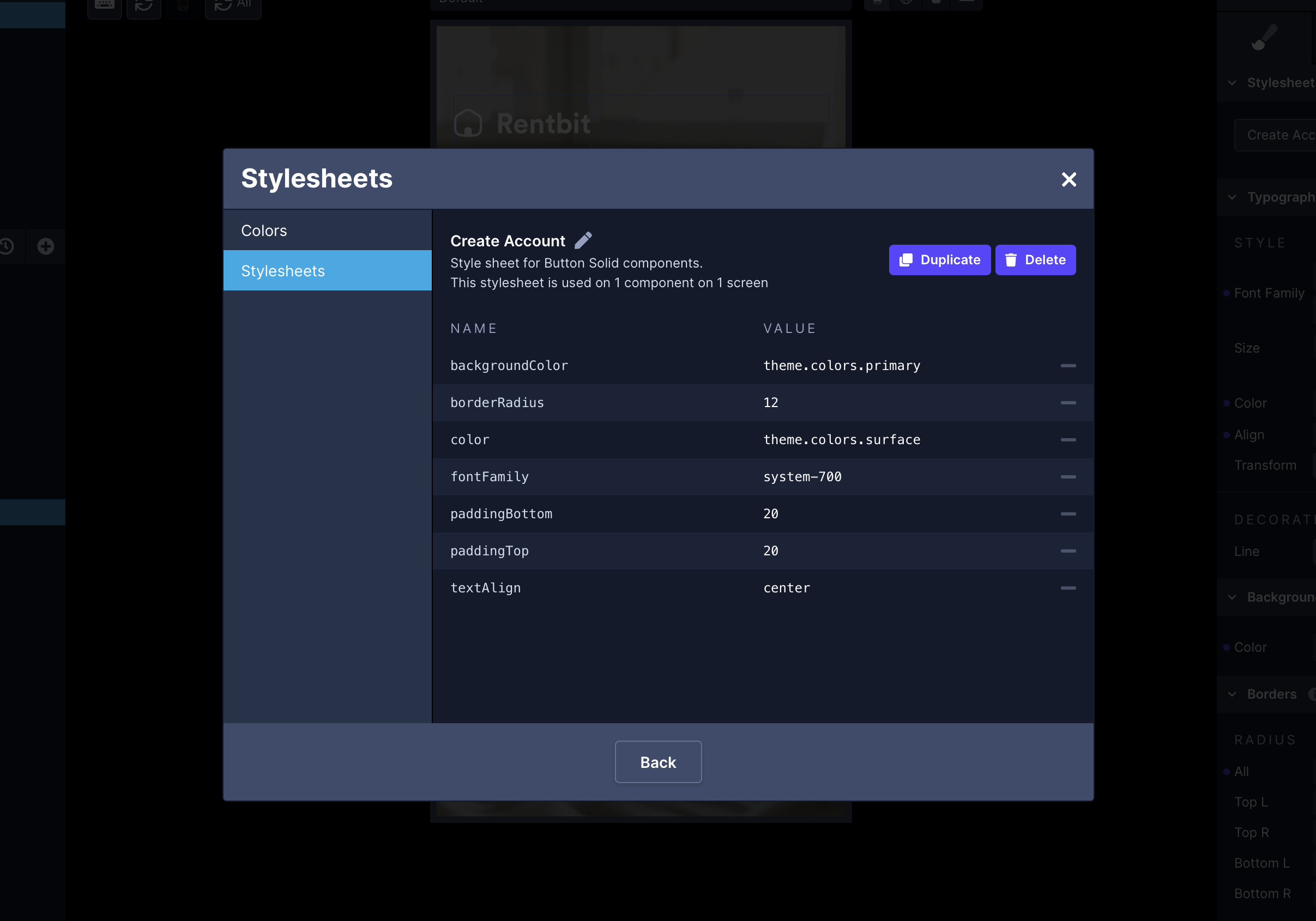Click the fontFamily value system-700
The width and height of the screenshot is (1316, 921).
[x=802, y=477]
